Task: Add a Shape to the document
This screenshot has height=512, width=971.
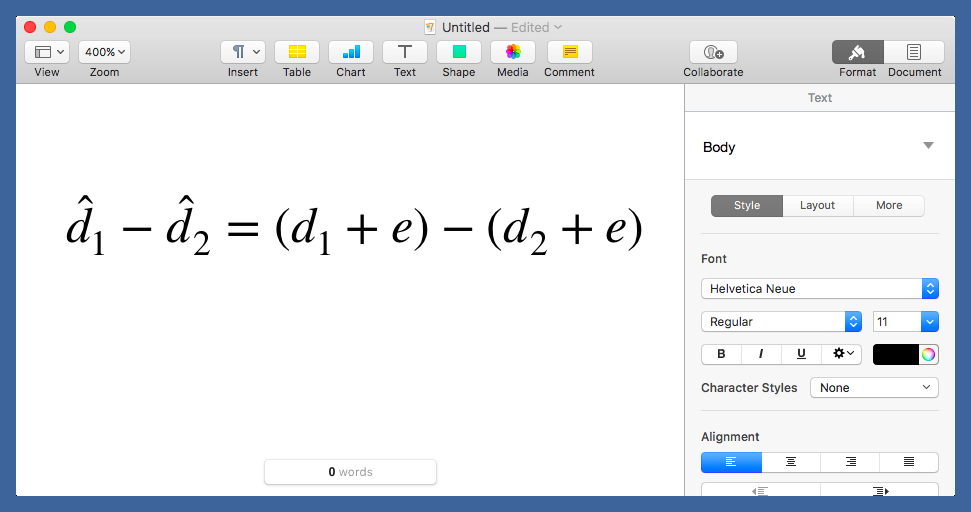Action: click(x=459, y=52)
